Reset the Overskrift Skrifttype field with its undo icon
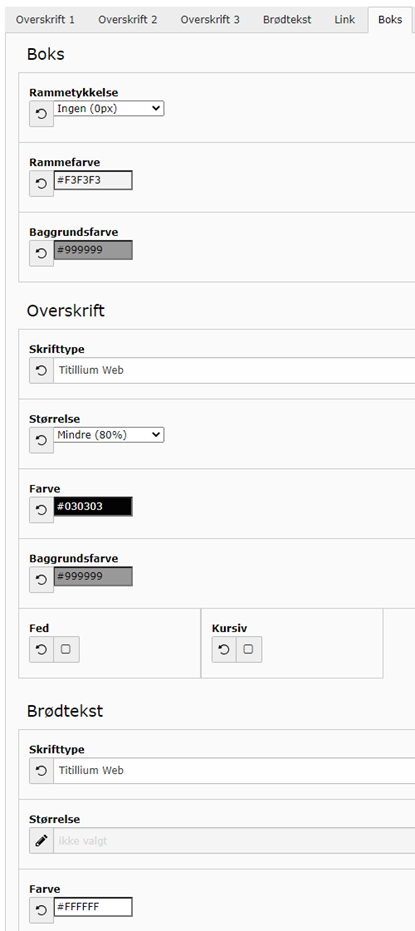Viewport: 415px width, 931px height. (42, 370)
